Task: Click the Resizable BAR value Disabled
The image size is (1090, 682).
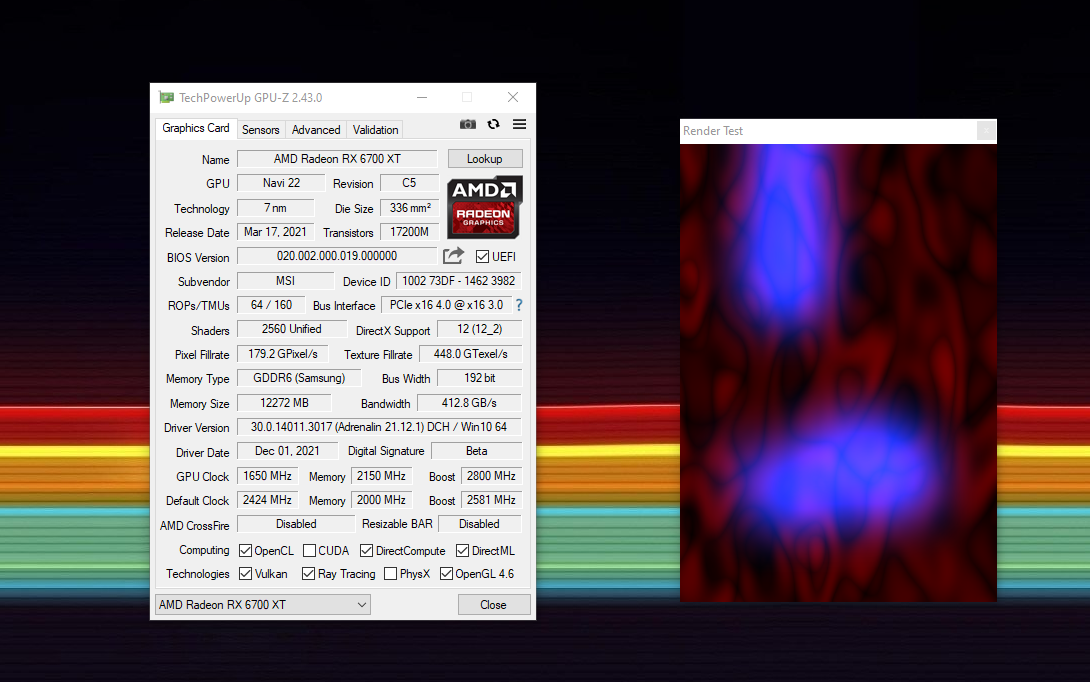Action: [480, 524]
